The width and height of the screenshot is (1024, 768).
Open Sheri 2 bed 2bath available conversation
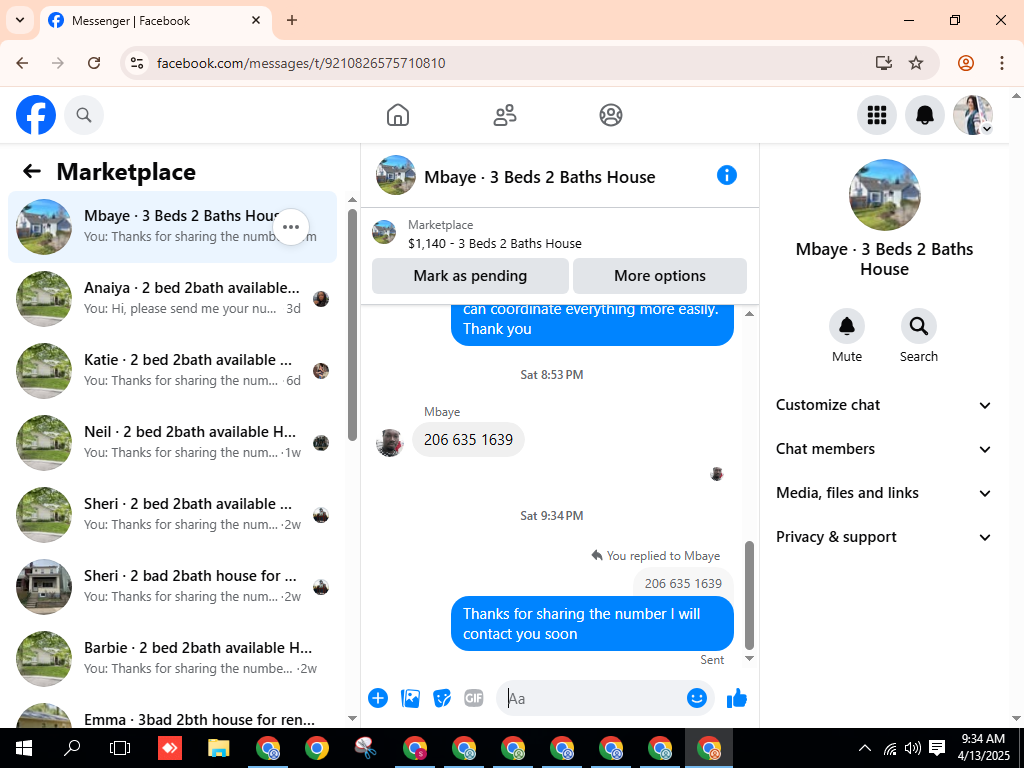(x=172, y=515)
